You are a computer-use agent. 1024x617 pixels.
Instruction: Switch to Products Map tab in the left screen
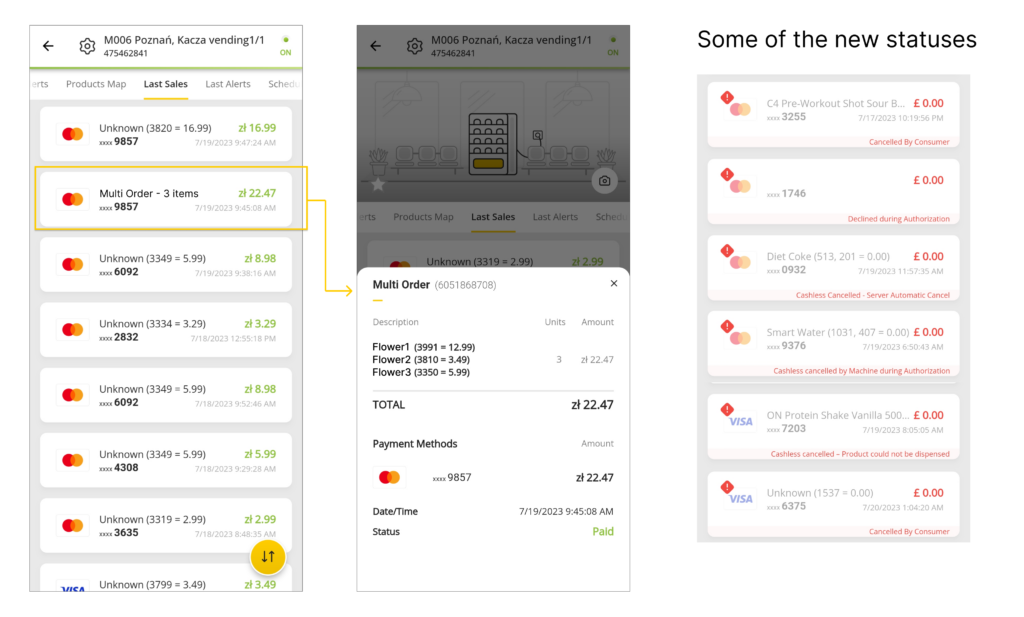[96, 84]
